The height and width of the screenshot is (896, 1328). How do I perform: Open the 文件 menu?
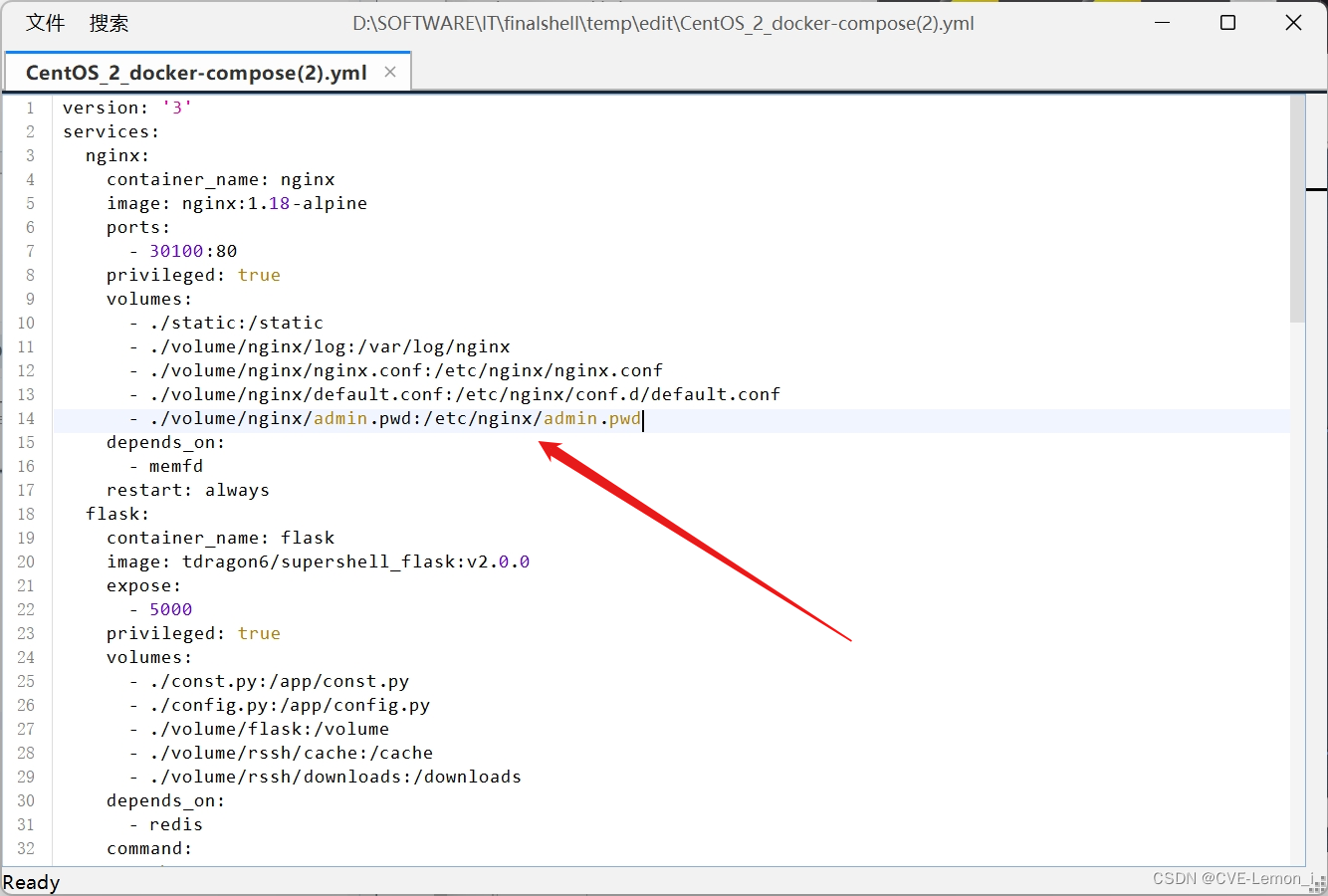(45, 23)
